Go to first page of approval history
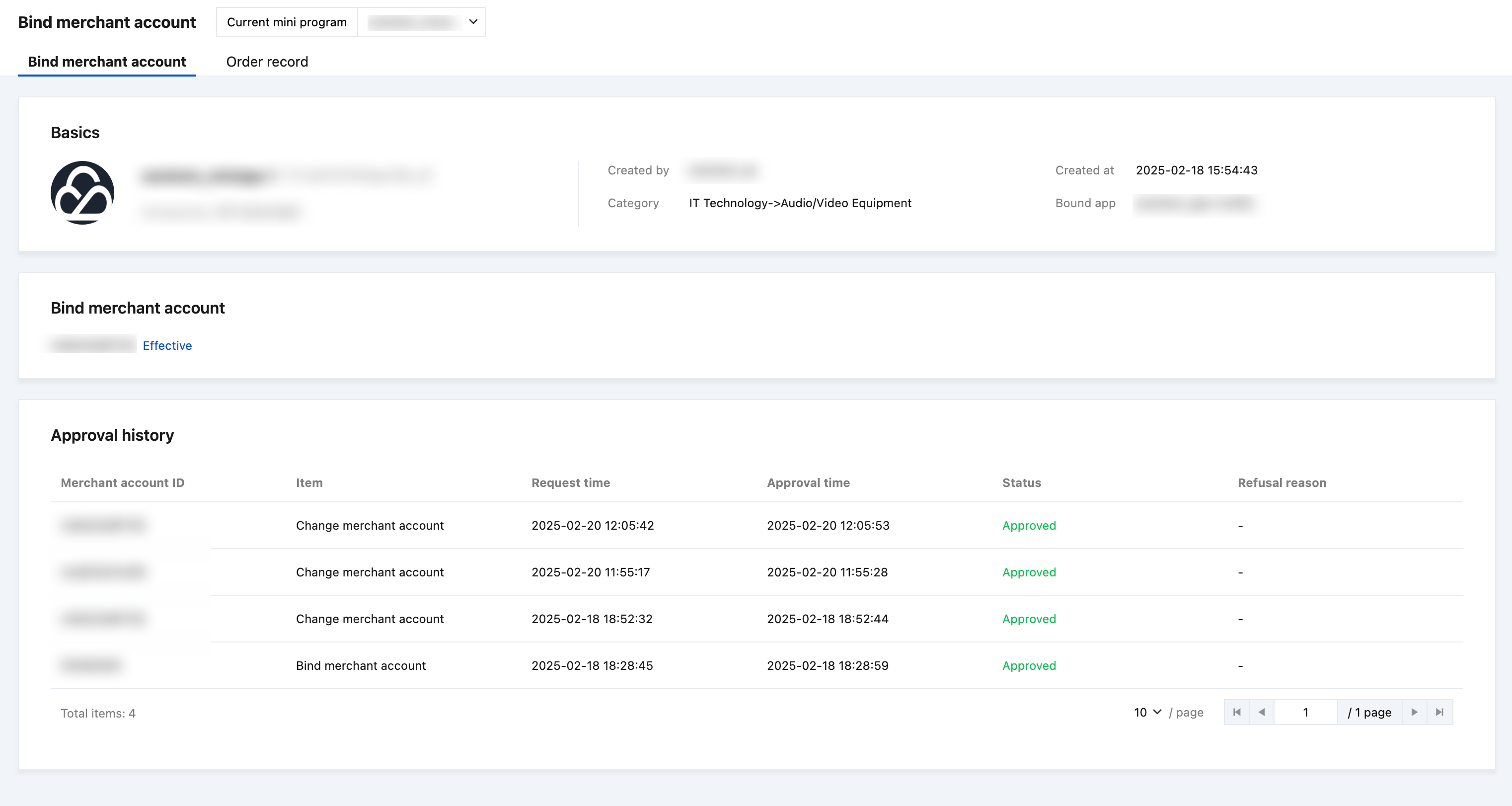1512x806 pixels. (1237, 712)
